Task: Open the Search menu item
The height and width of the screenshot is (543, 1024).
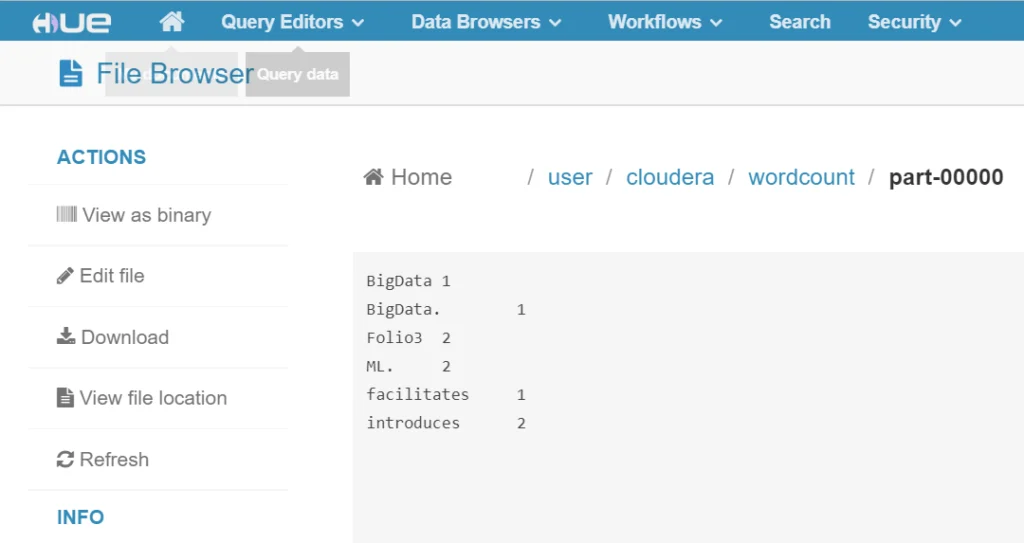Action: coord(799,22)
